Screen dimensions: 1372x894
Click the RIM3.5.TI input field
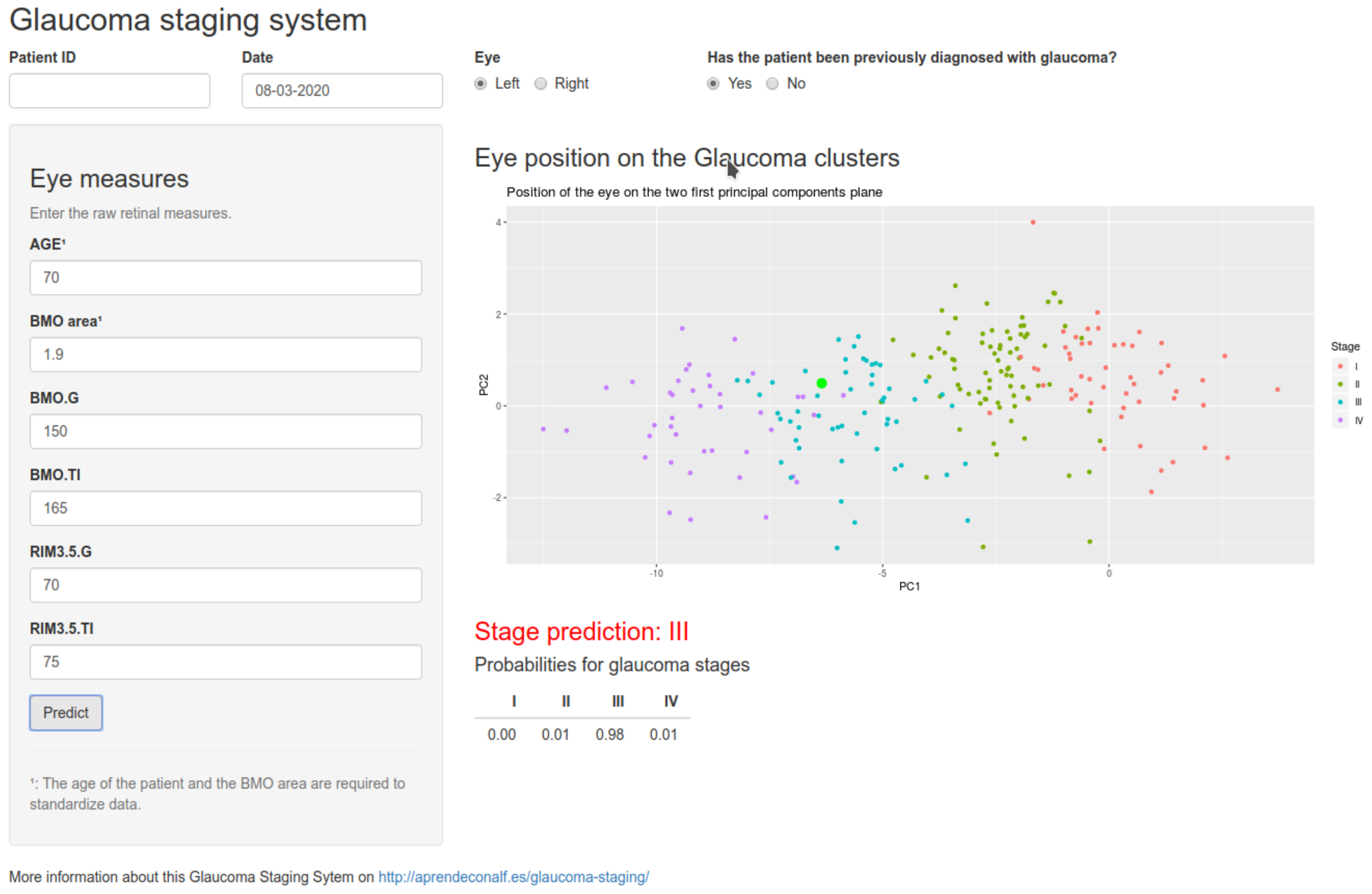pyautogui.click(x=225, y=662)
